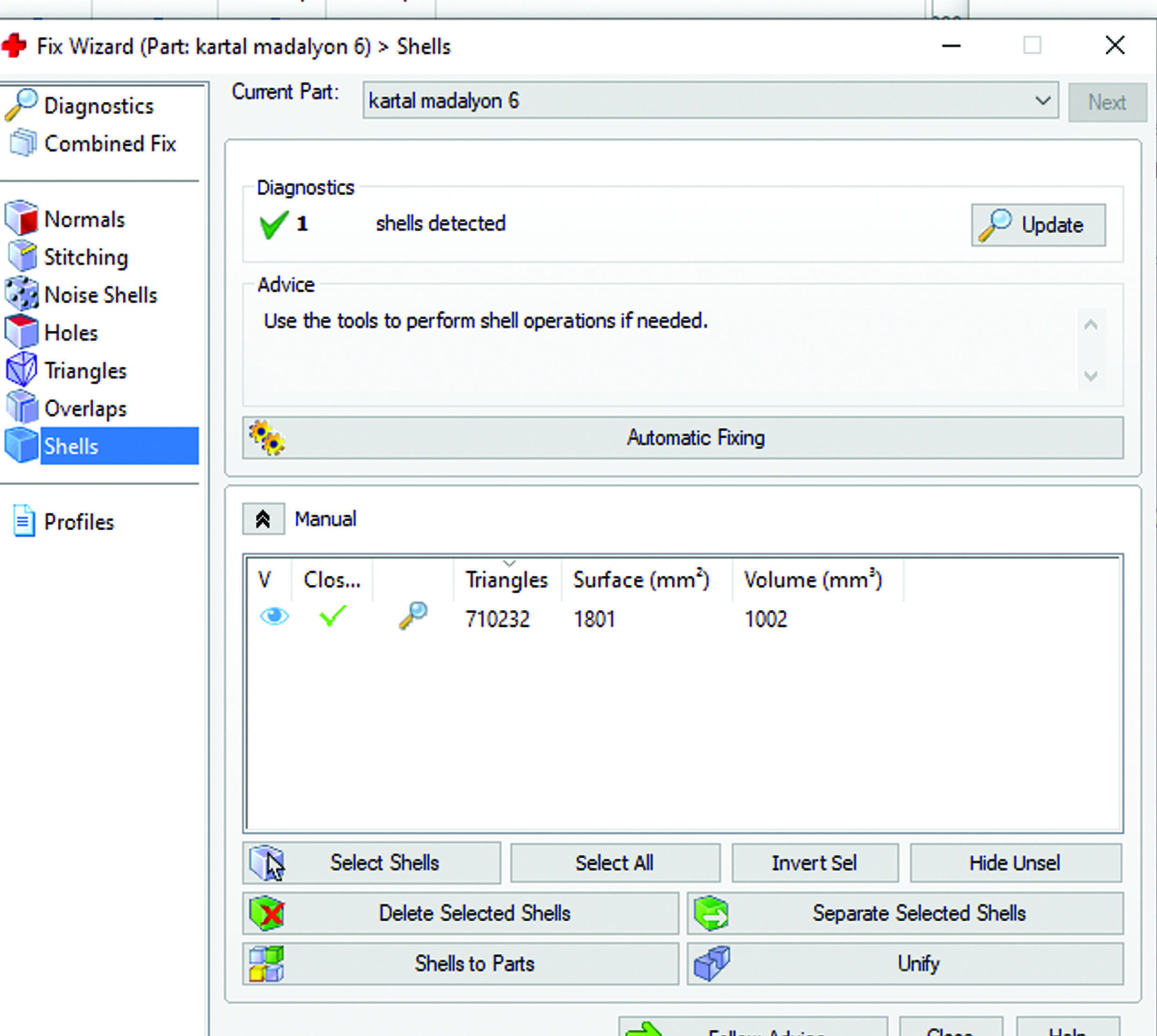Open the Profiles page
Image resolution: width=1157 pixels, height=1036 pixels.
(78, 521)
